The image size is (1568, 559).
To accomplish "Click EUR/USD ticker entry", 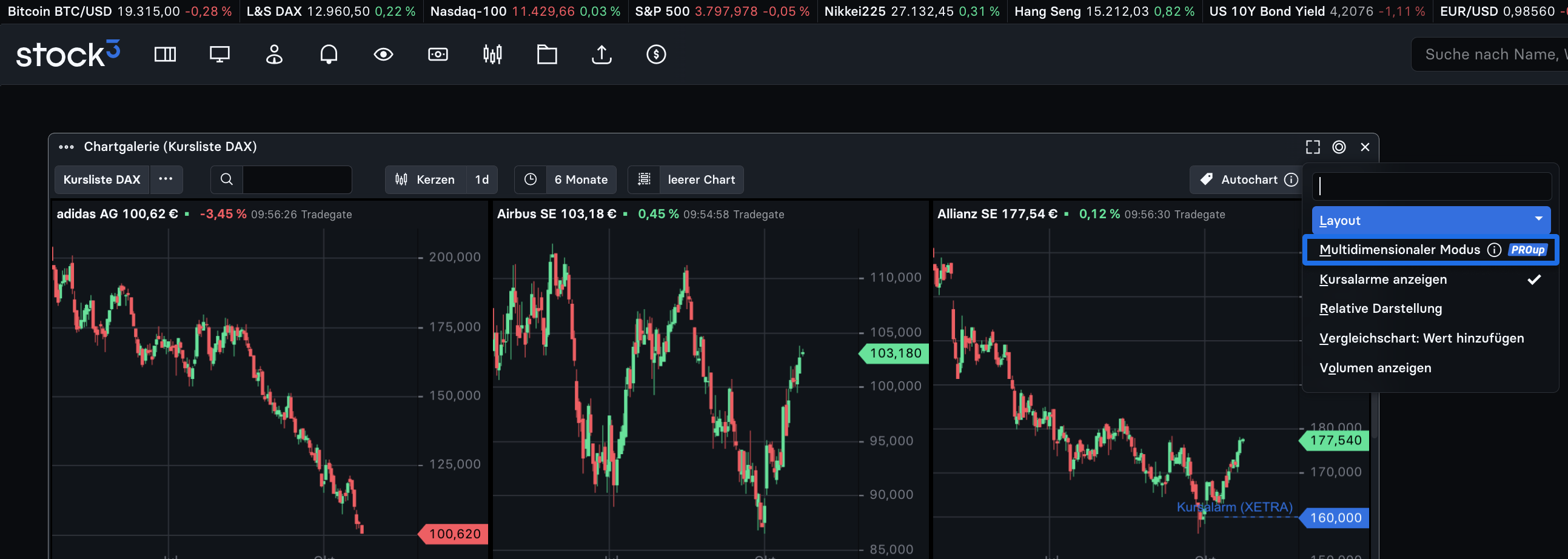I will 1504,12.
